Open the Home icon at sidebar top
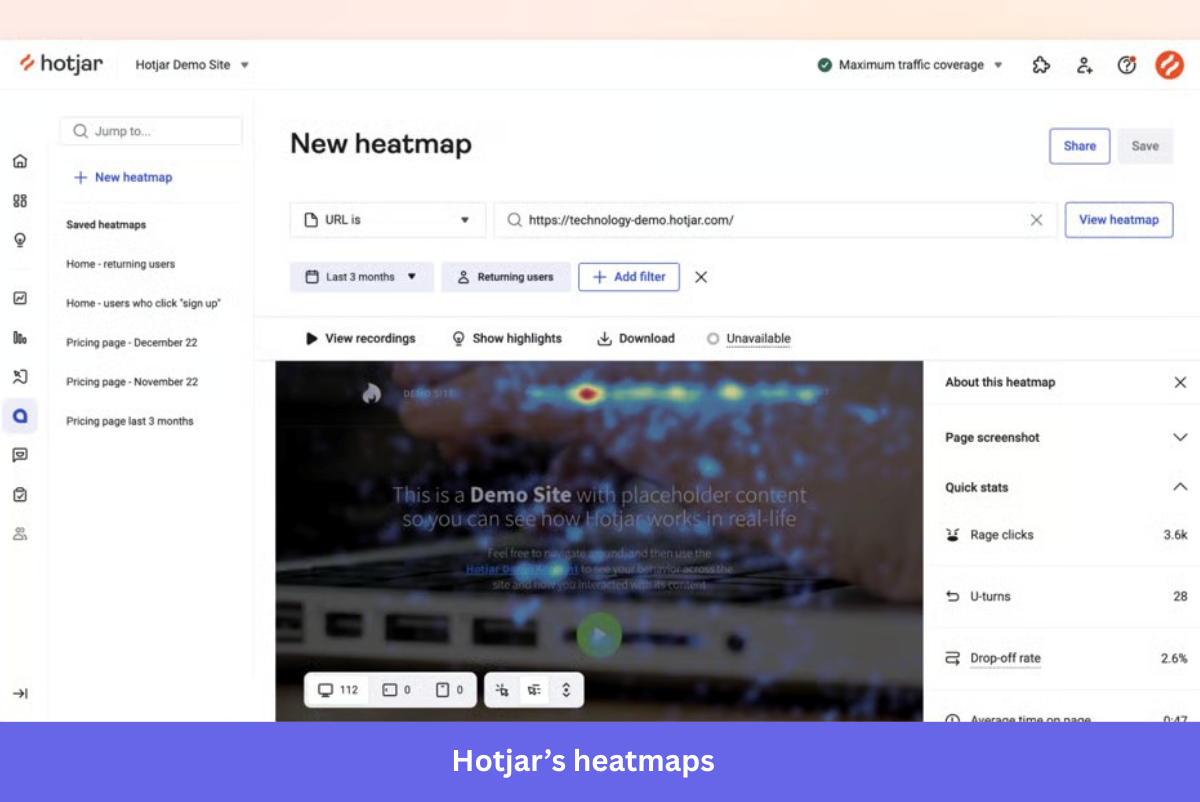This screenshot has height=802, width=1200. pyautogui.click(x=20, y=160)
